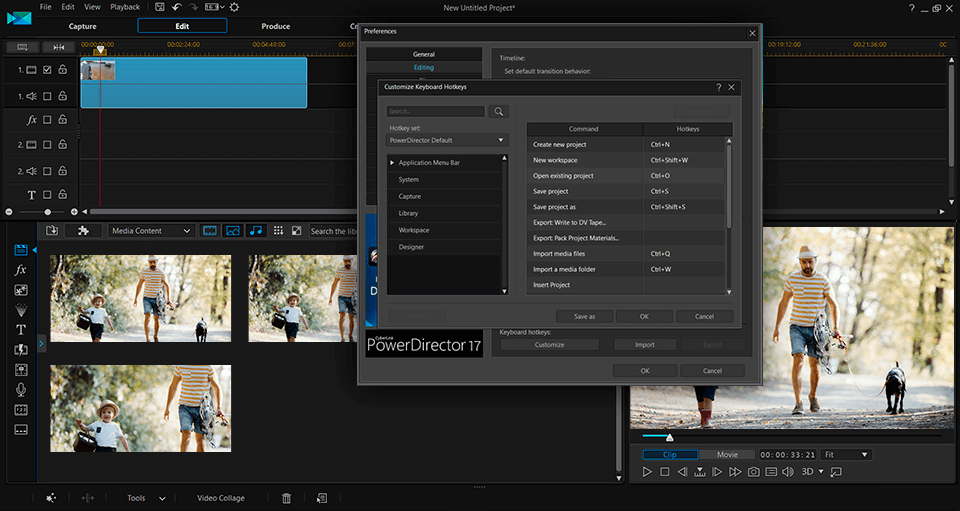
Task: Click the save project icon in menu bar
Action: 160,7
